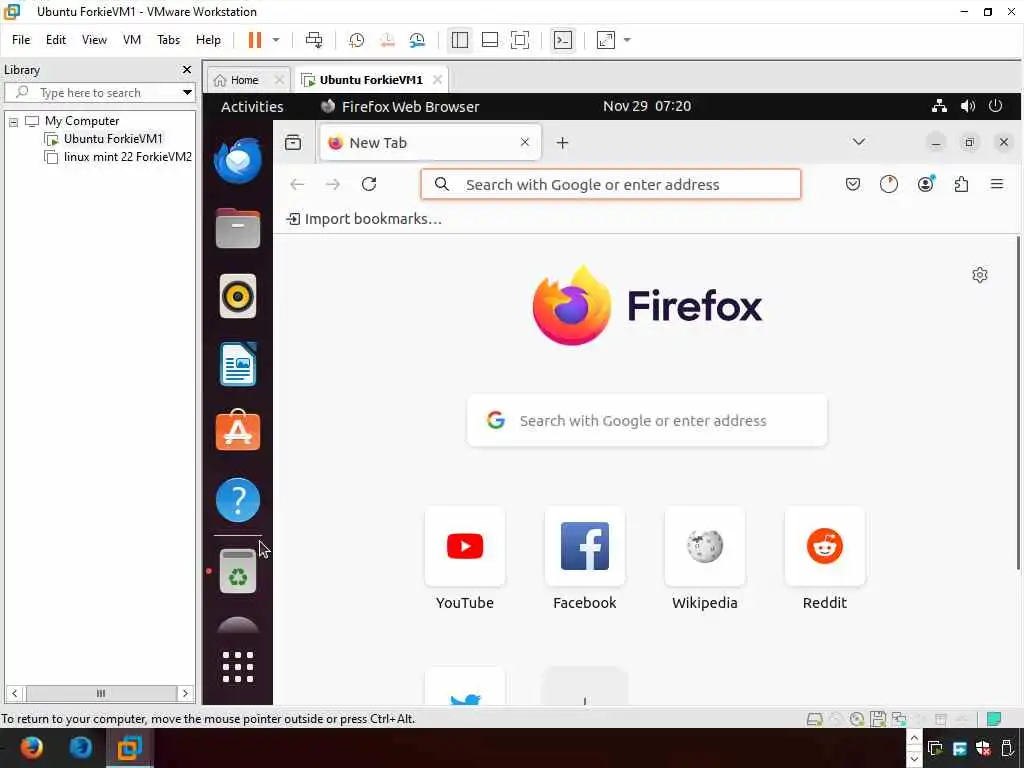
Task: Open VMware console view icon
Action: [x=563, y=40]
